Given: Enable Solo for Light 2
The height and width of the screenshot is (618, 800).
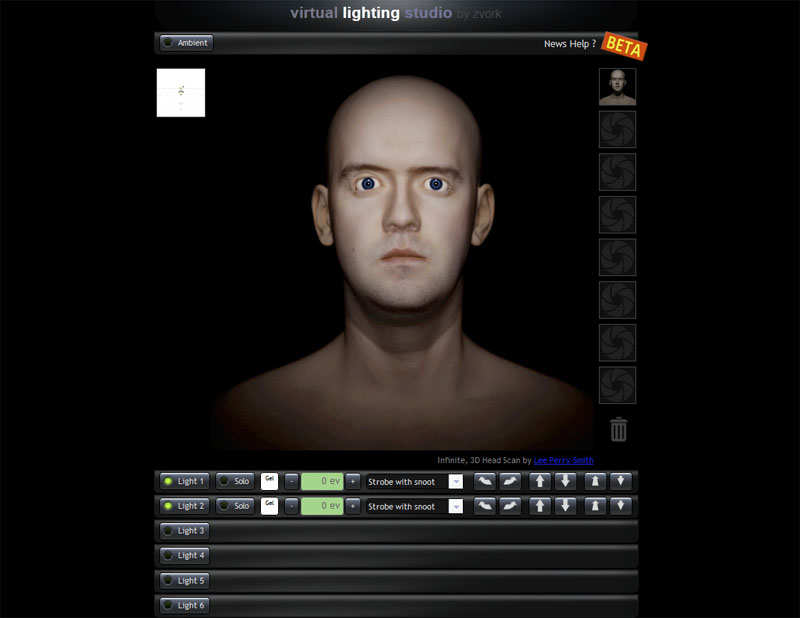Looking at the screenshot, I should click(236, 506).
